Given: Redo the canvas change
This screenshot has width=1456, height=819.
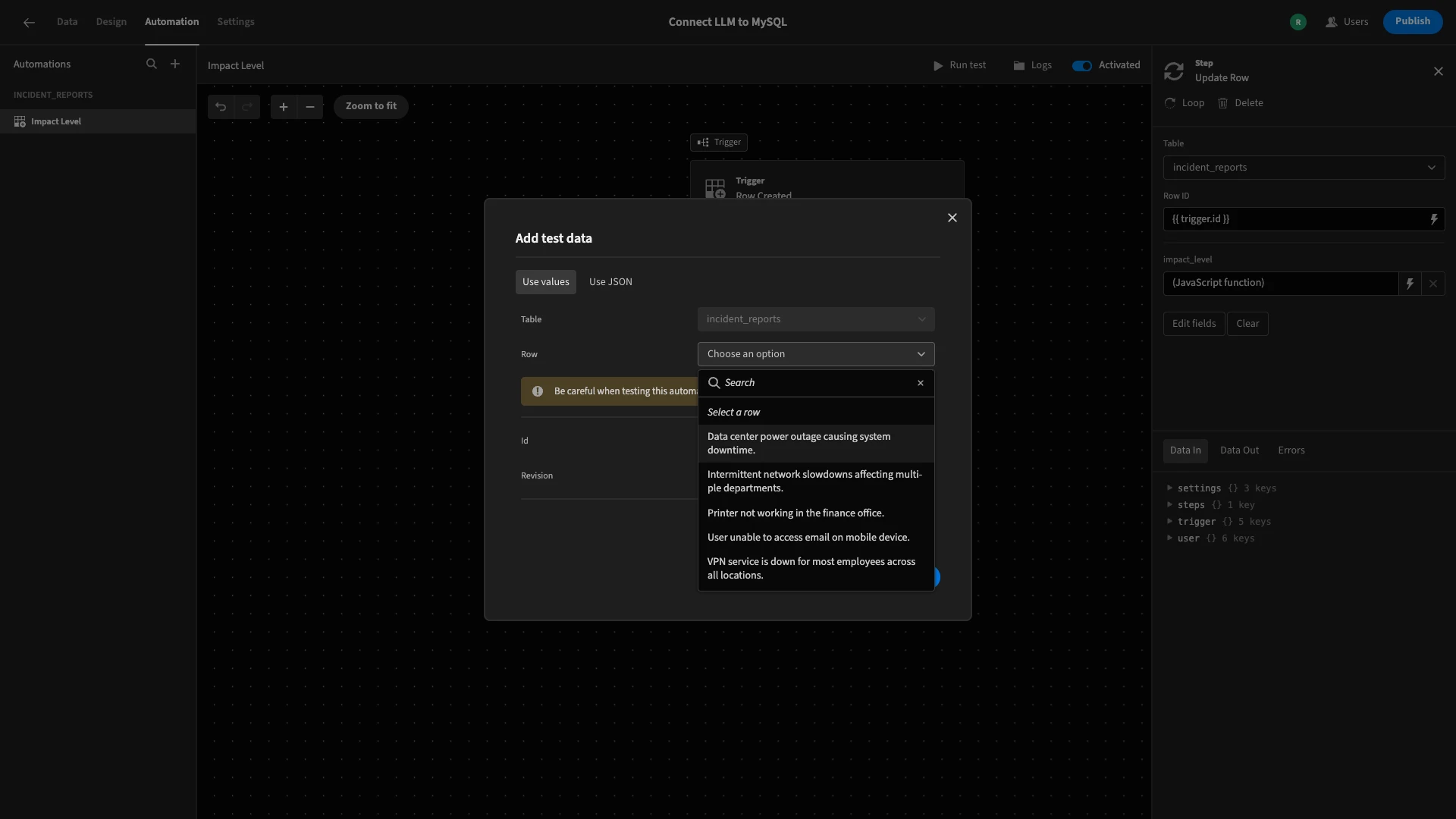Looking at the screenshot, I should 246,107.
